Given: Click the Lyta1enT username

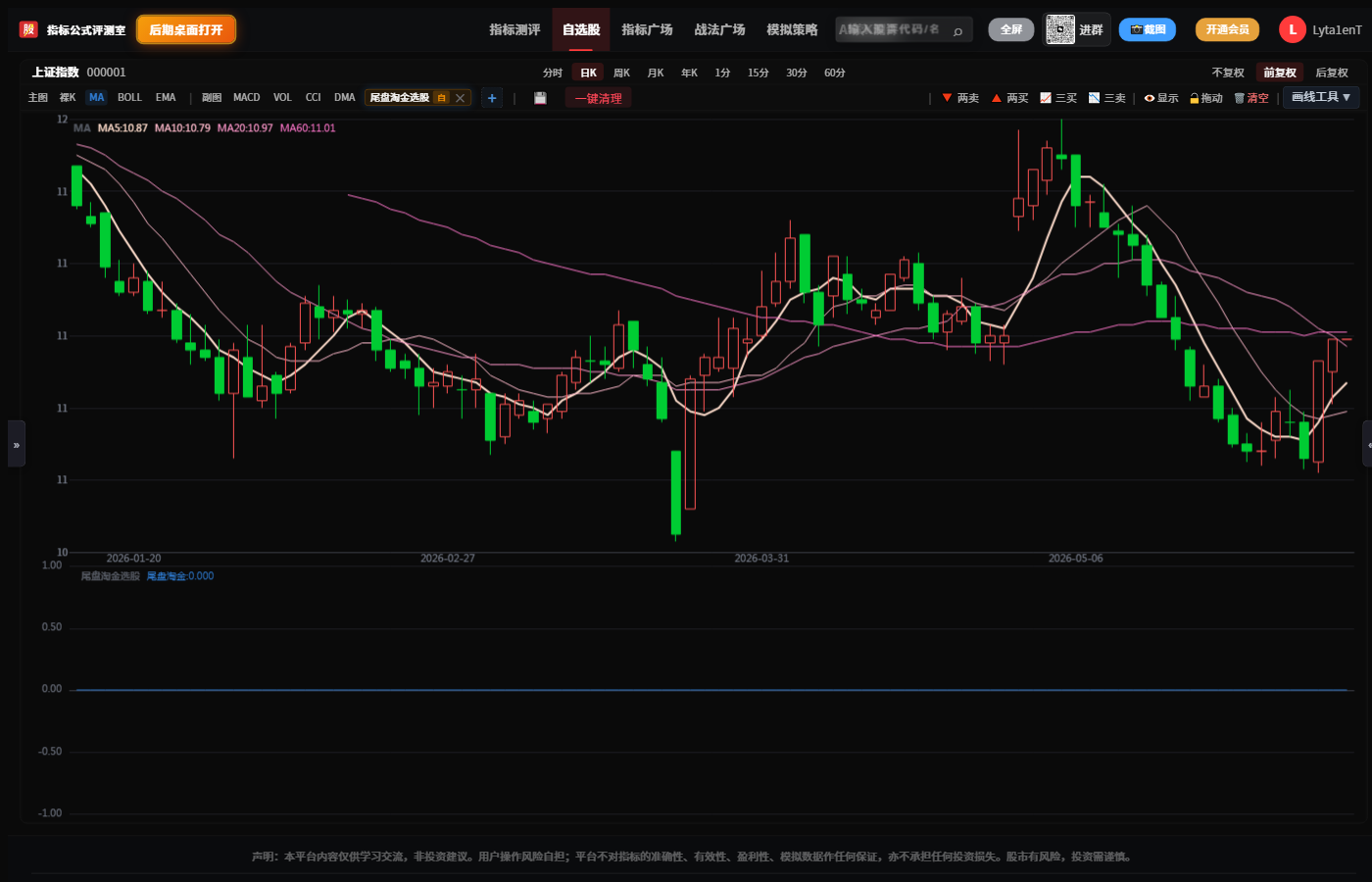Looking at the screenshot, I should (1337, 30).
